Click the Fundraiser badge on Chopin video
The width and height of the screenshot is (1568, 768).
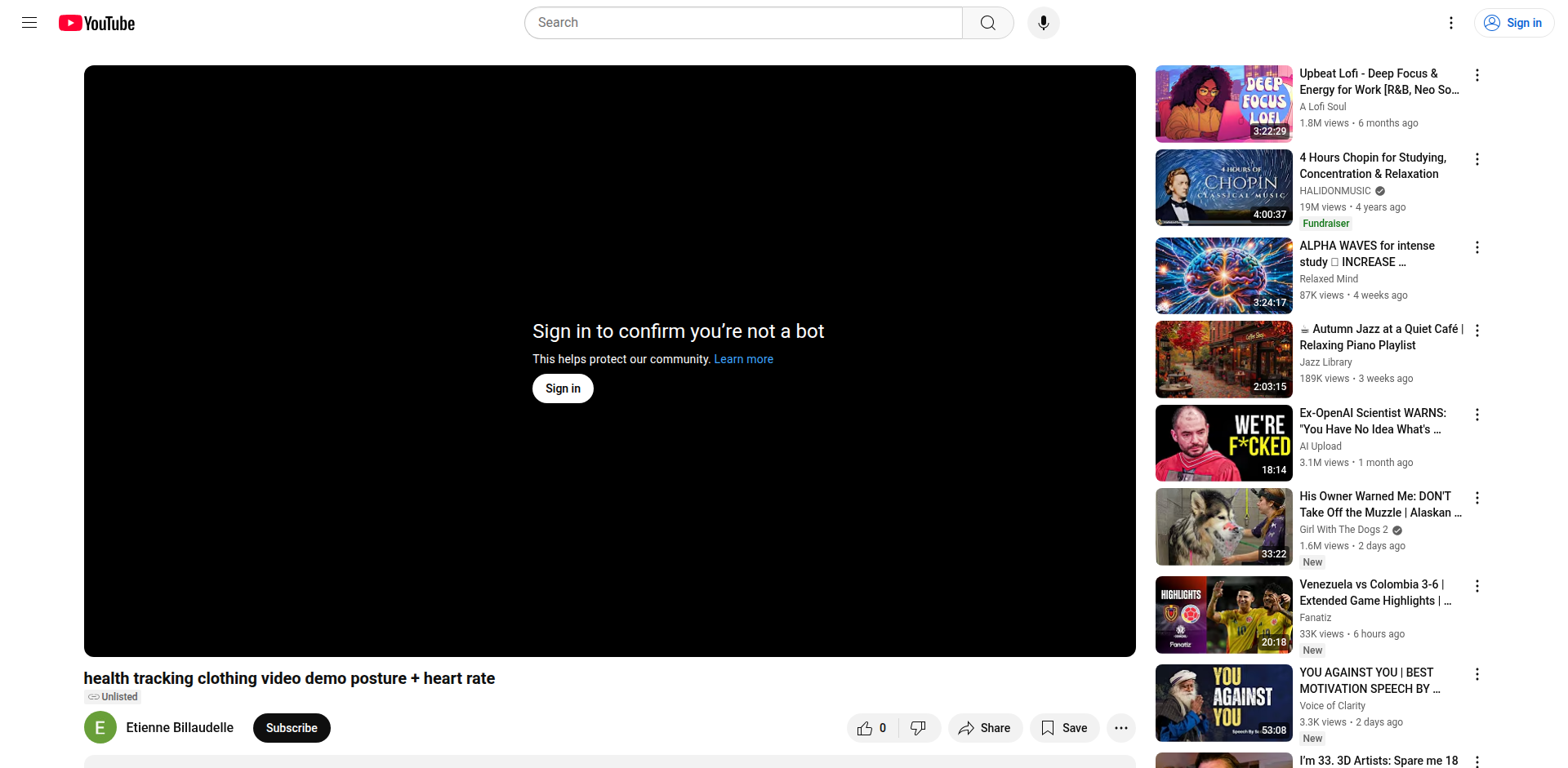point(1326,224)
